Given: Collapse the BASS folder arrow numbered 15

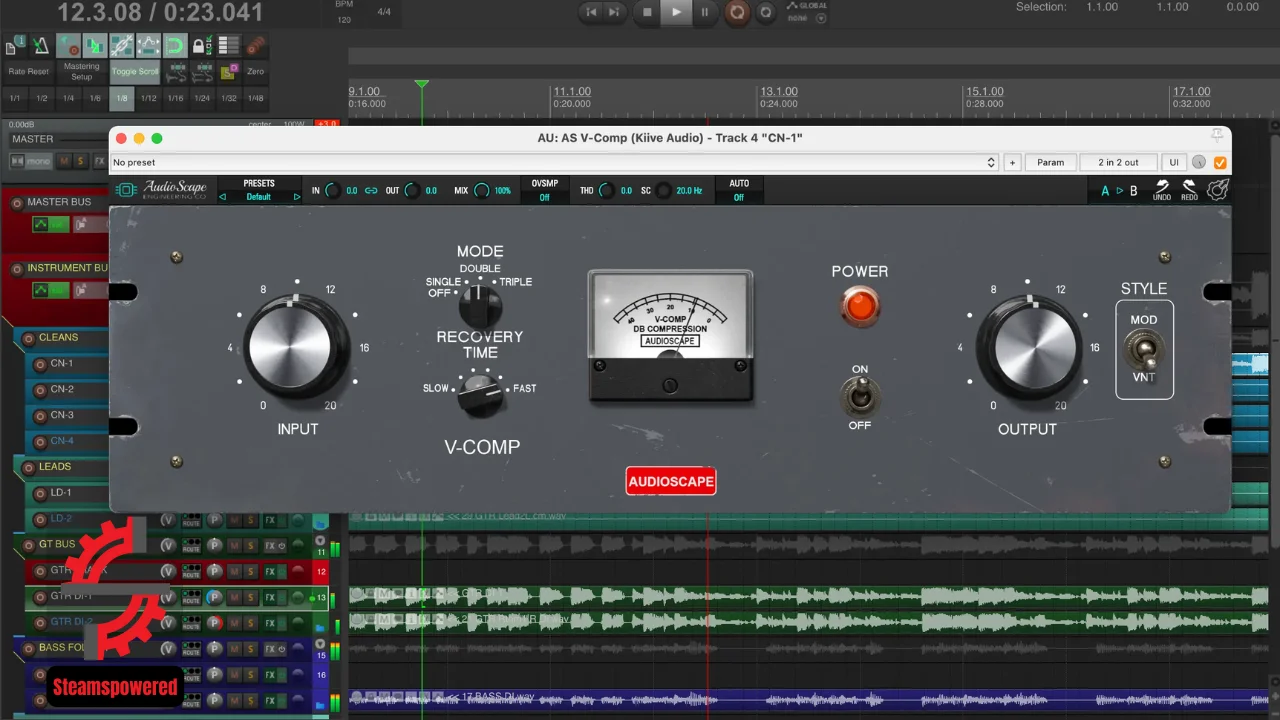Looking at the screenshot, I should point(320,643).
